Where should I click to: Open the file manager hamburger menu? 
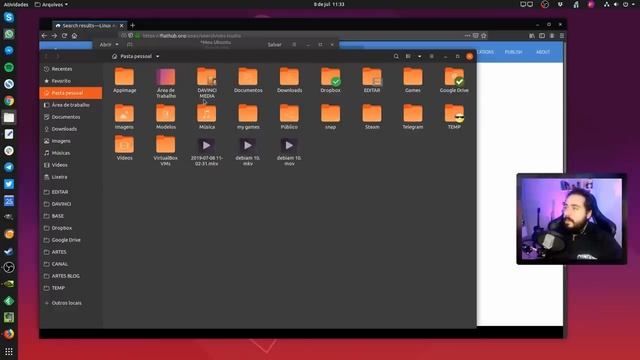click(431, 56)
